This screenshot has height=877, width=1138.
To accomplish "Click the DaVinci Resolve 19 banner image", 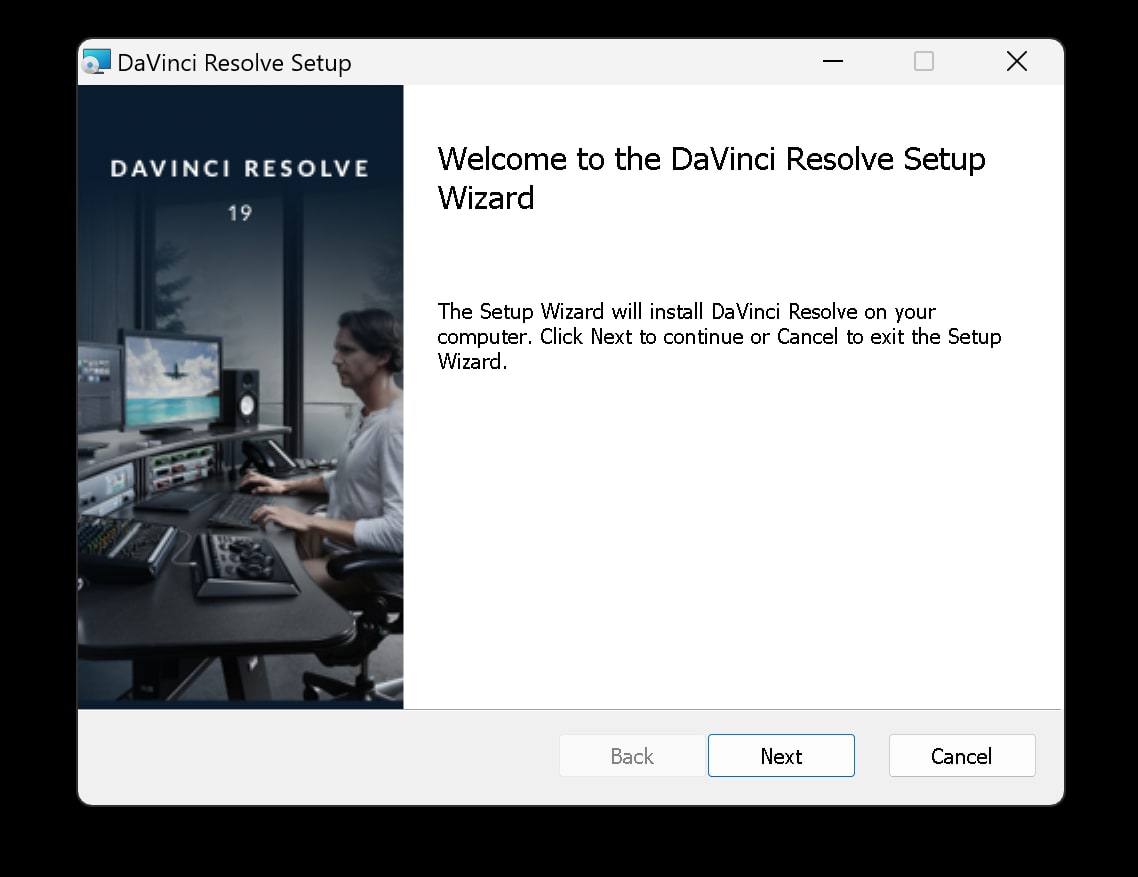I will pos(240,396).
